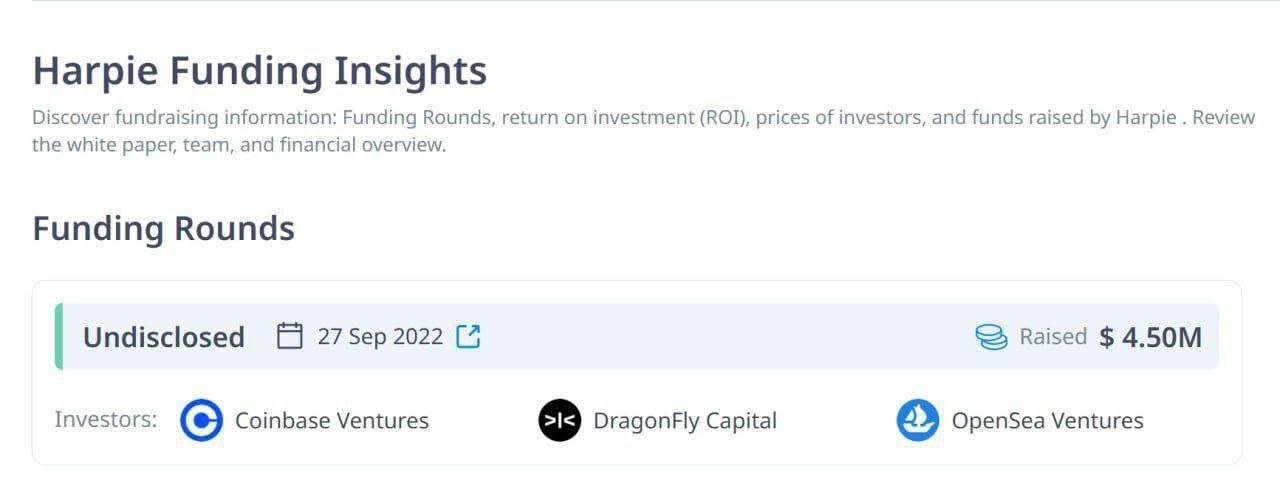Viewport: 1280px width, 500px height.
Task: Click the calendar icon before 27 Sep 2022
Action: (x=290, y=336)
